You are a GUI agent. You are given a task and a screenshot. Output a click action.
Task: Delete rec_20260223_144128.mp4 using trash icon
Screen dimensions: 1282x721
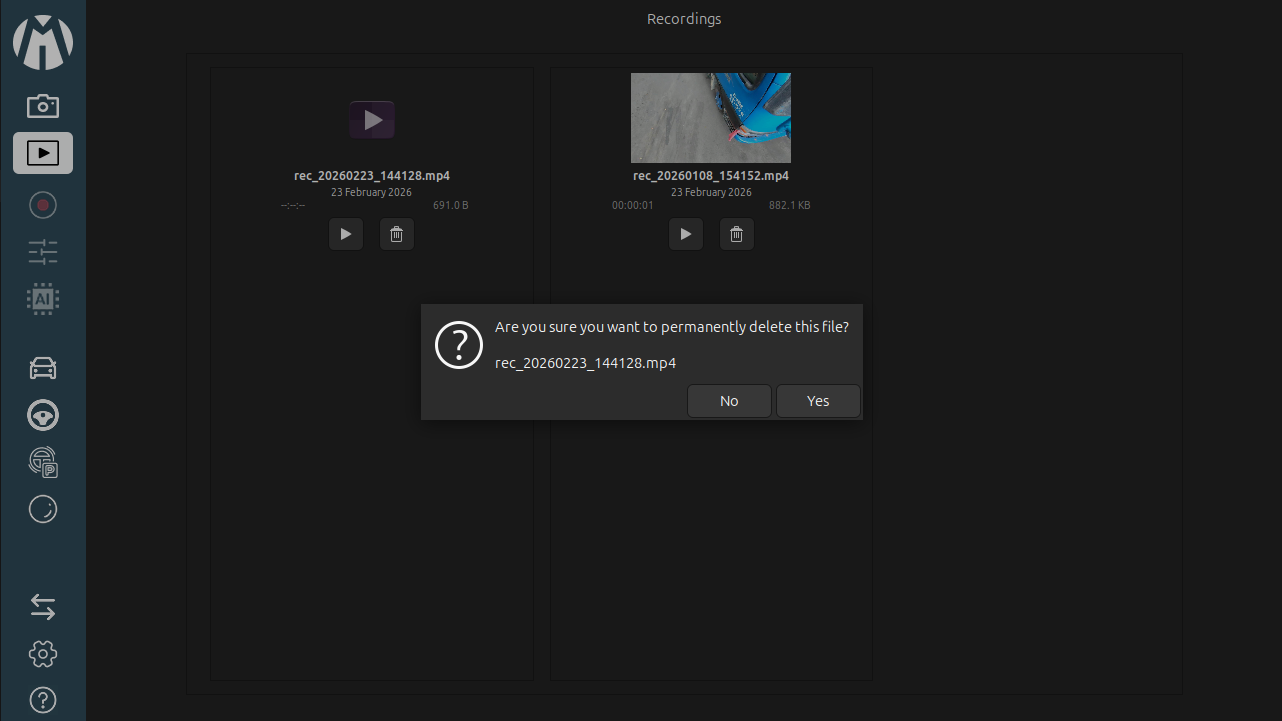coord(397,234)
